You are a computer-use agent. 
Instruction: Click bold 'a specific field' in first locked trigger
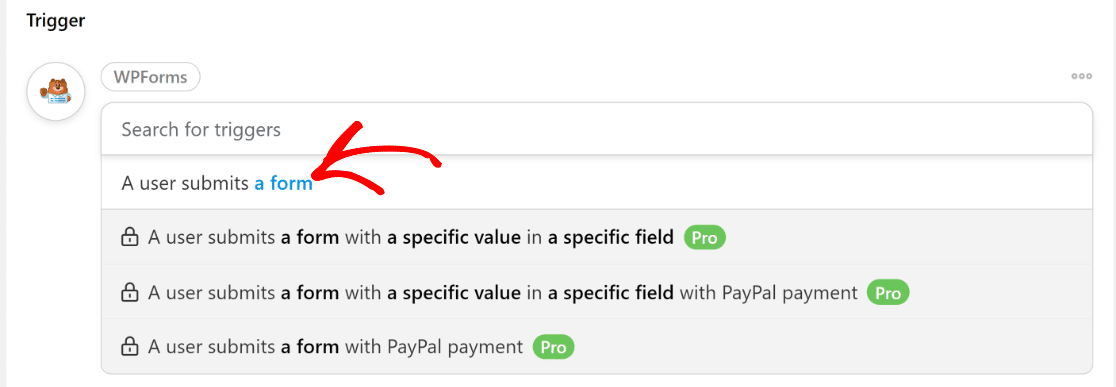[611, 237]
